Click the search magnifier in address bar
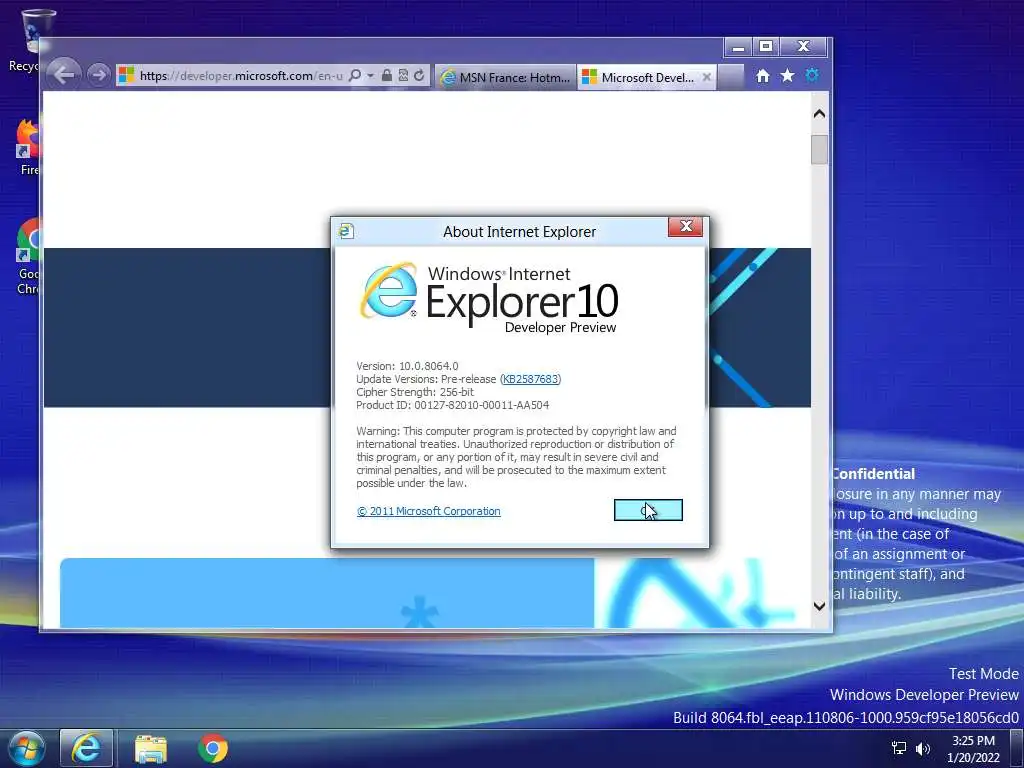This screenshot has width=1024, height=768. (355, 76)
